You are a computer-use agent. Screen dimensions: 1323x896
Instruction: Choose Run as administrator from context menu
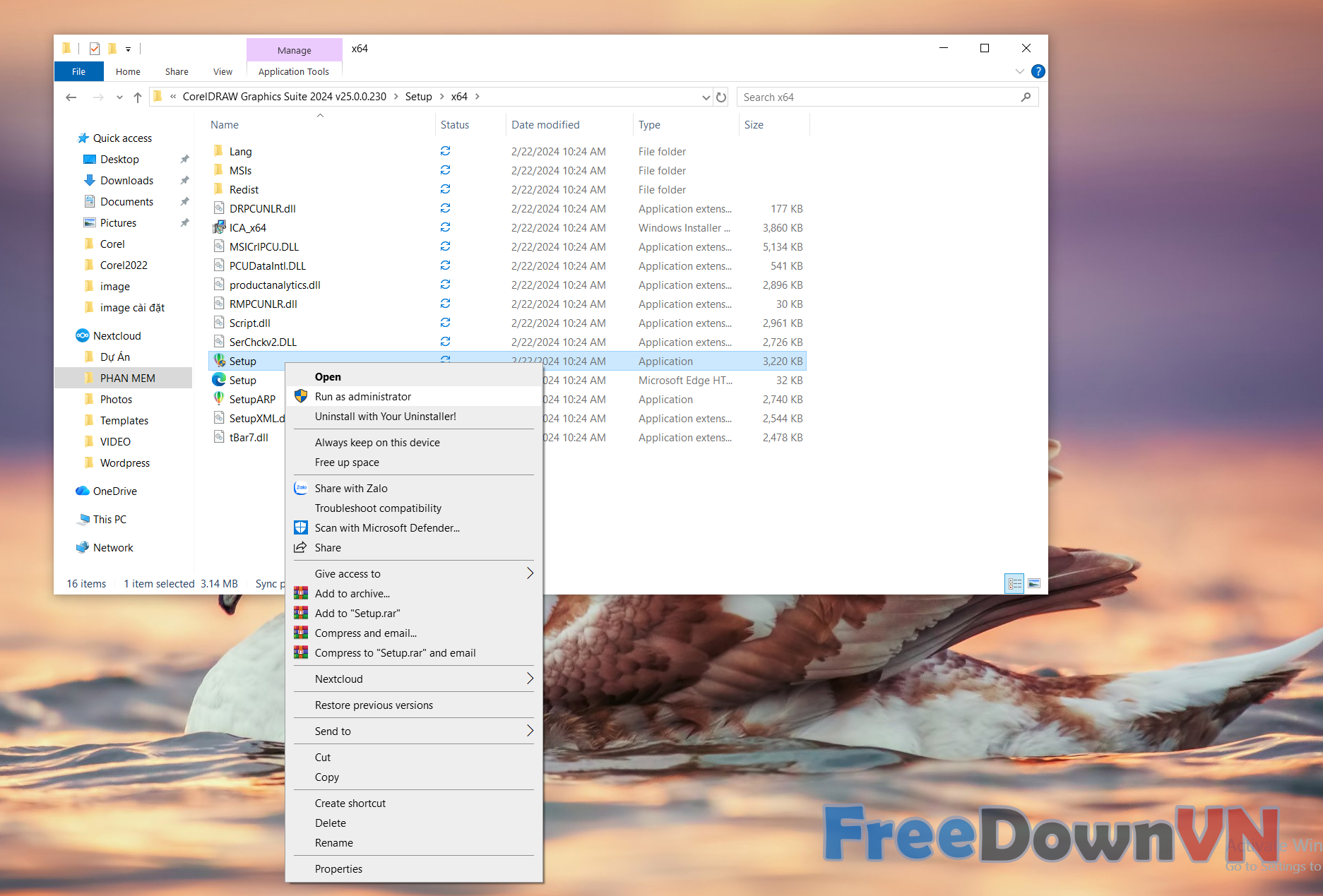tap(363, 397)
